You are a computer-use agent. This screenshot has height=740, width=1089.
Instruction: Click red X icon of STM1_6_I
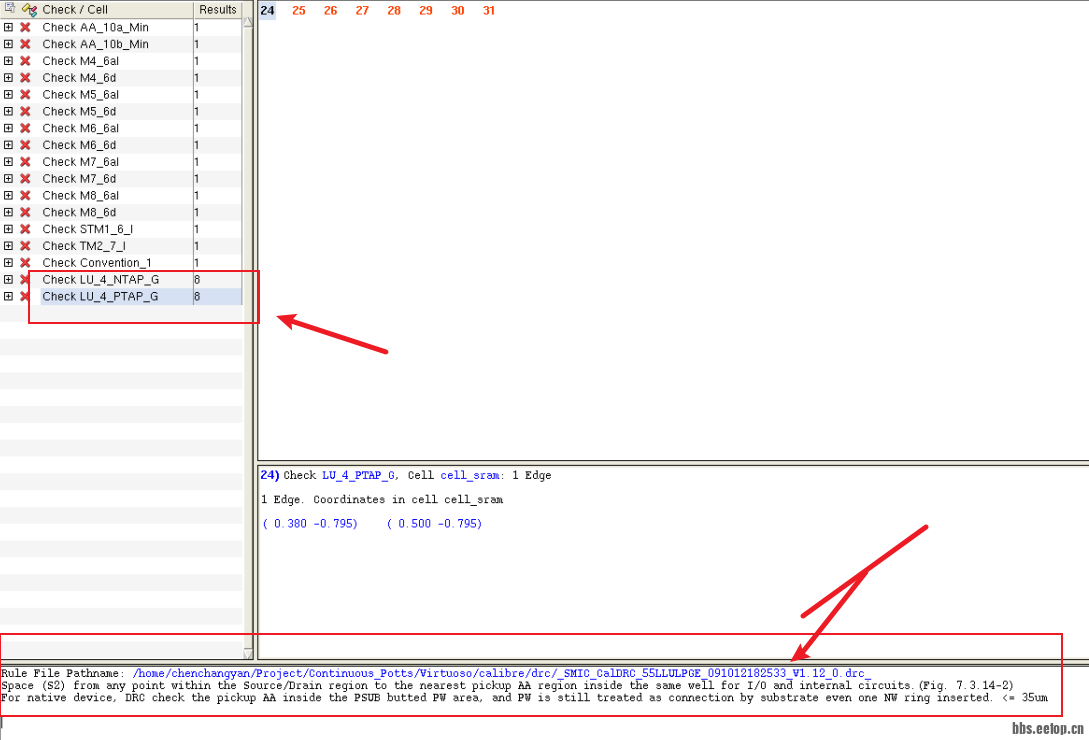25,229
